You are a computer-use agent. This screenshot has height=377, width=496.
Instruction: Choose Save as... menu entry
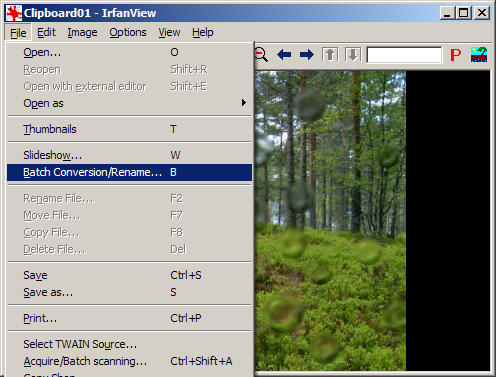[x=129, y=292]
